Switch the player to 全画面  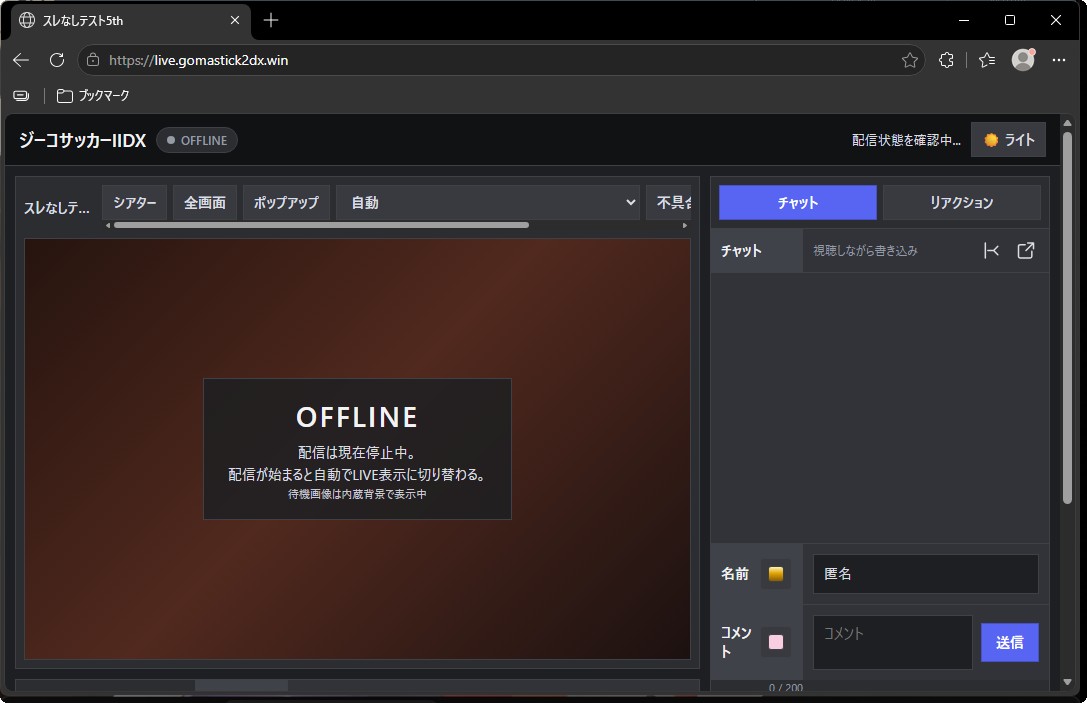pos(205,202)
